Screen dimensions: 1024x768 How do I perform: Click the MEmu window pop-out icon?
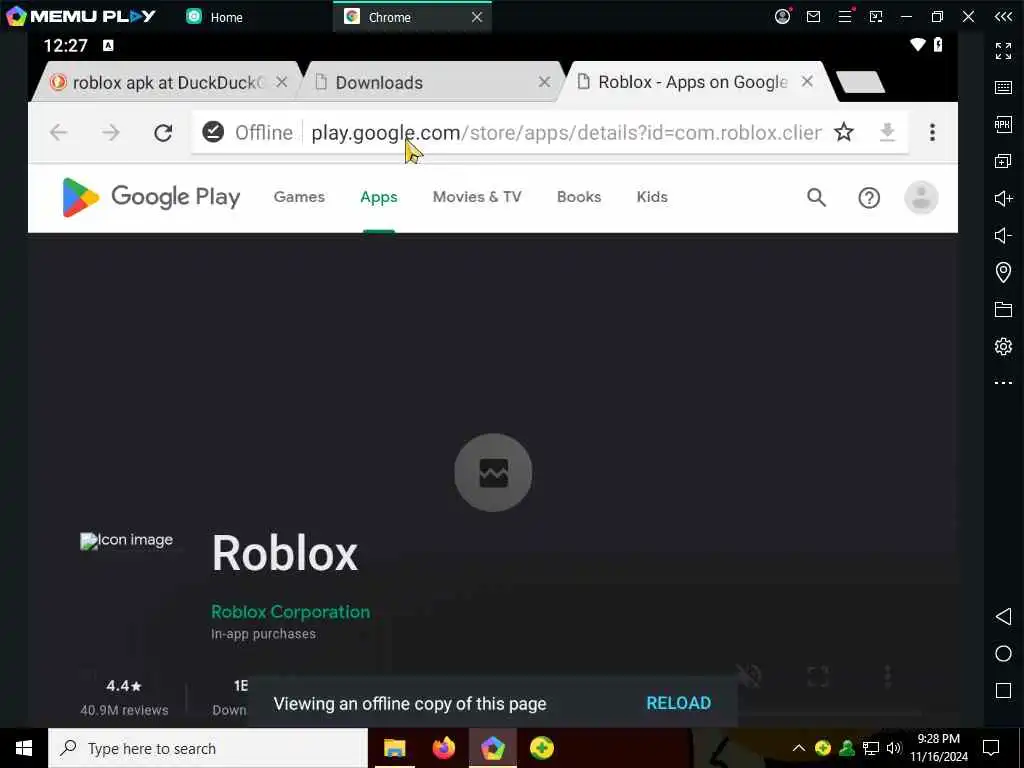(x=876, y=16)
